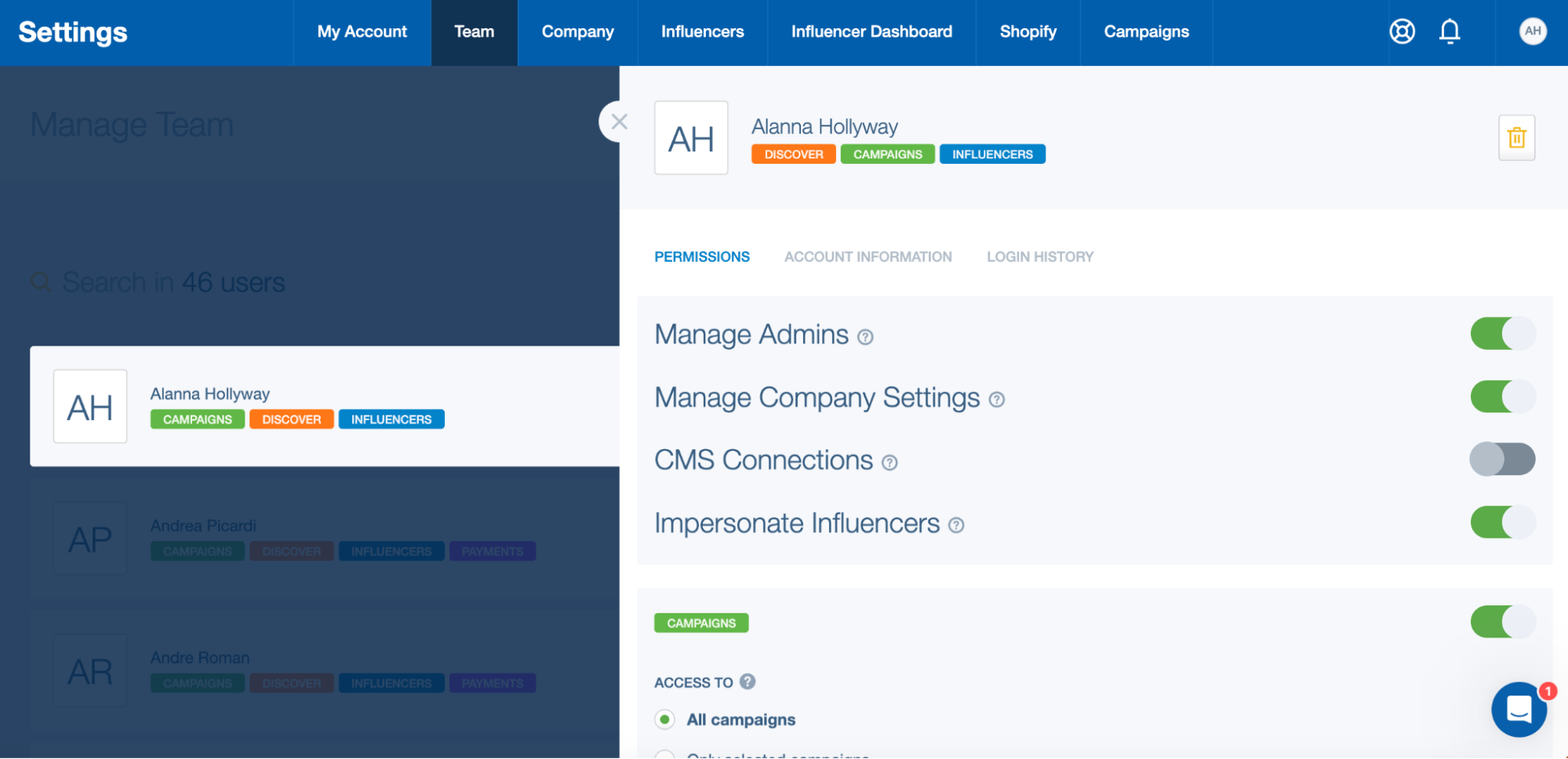Delete Alanna Hollyway using the trash icon
Screen dimensions: 1568x759
pyautogui.click(x=1516, y=138)
